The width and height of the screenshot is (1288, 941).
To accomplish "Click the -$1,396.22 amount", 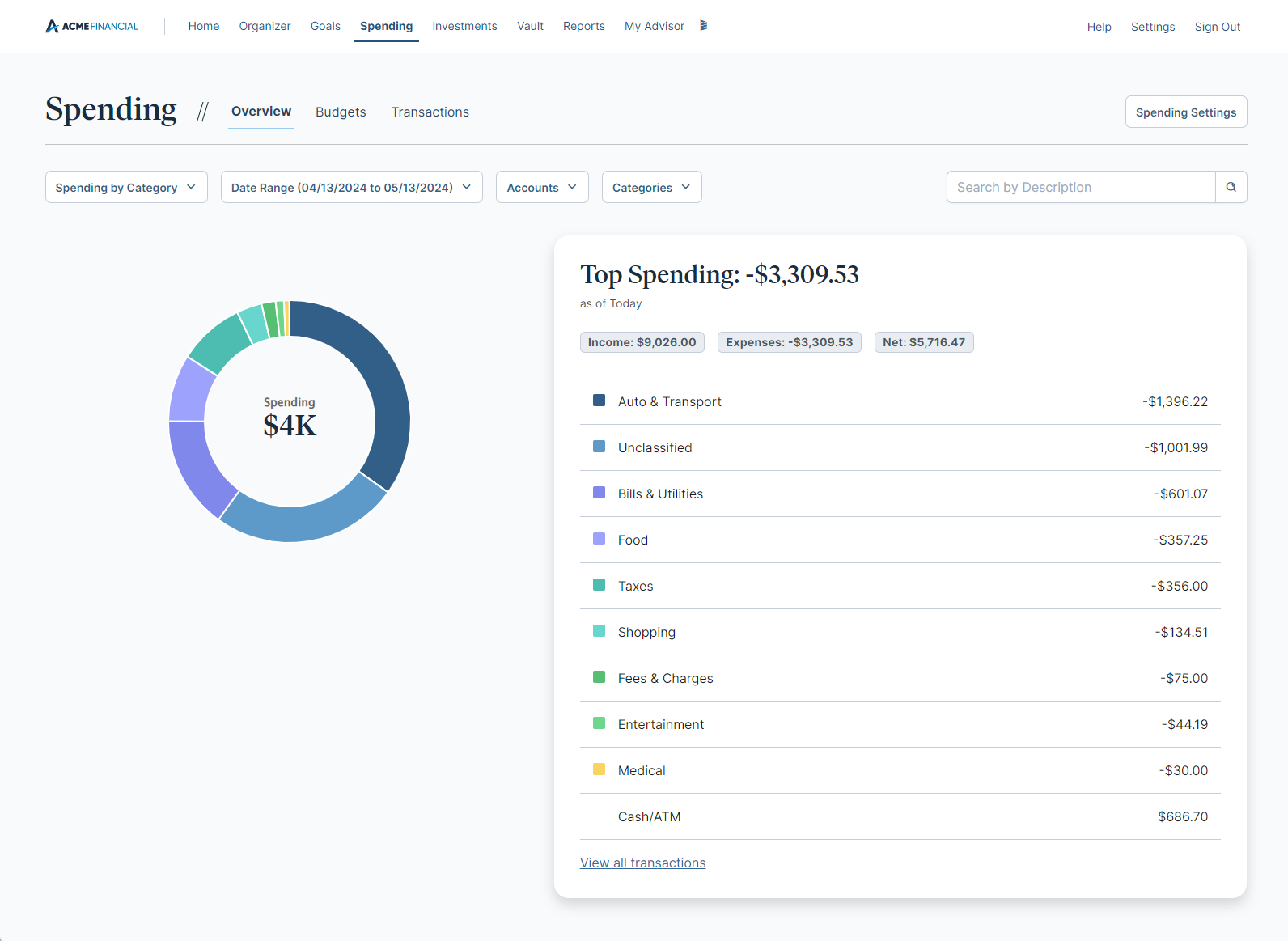I will click(x=1175, y=401).
